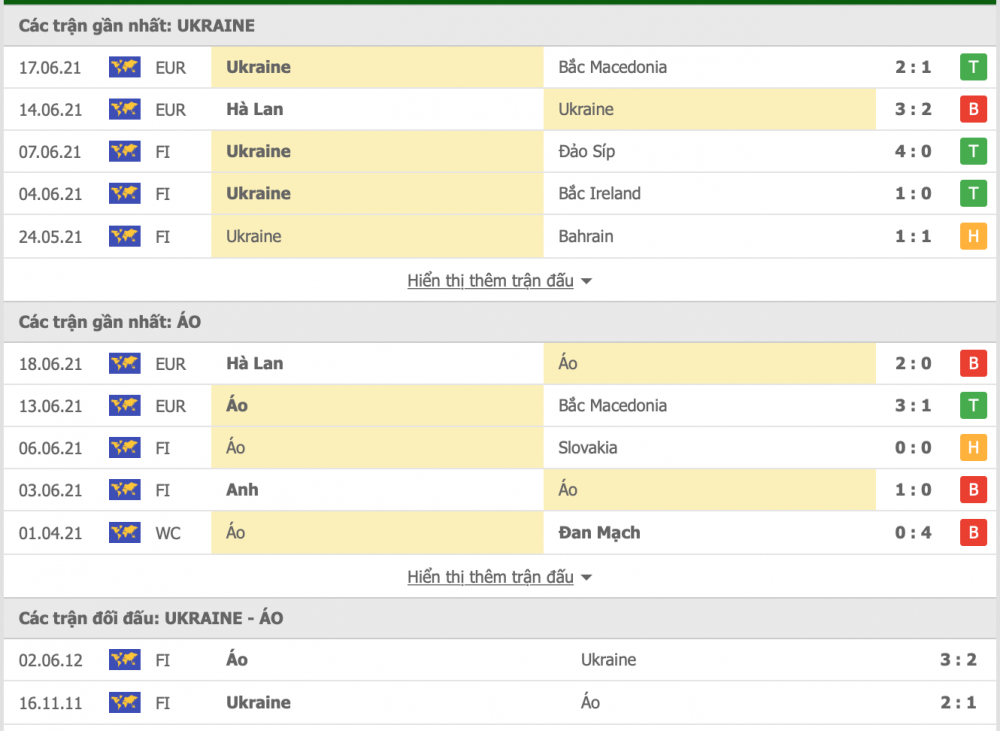Click world flag icon for 17.06.21 match

coord(124,67)
